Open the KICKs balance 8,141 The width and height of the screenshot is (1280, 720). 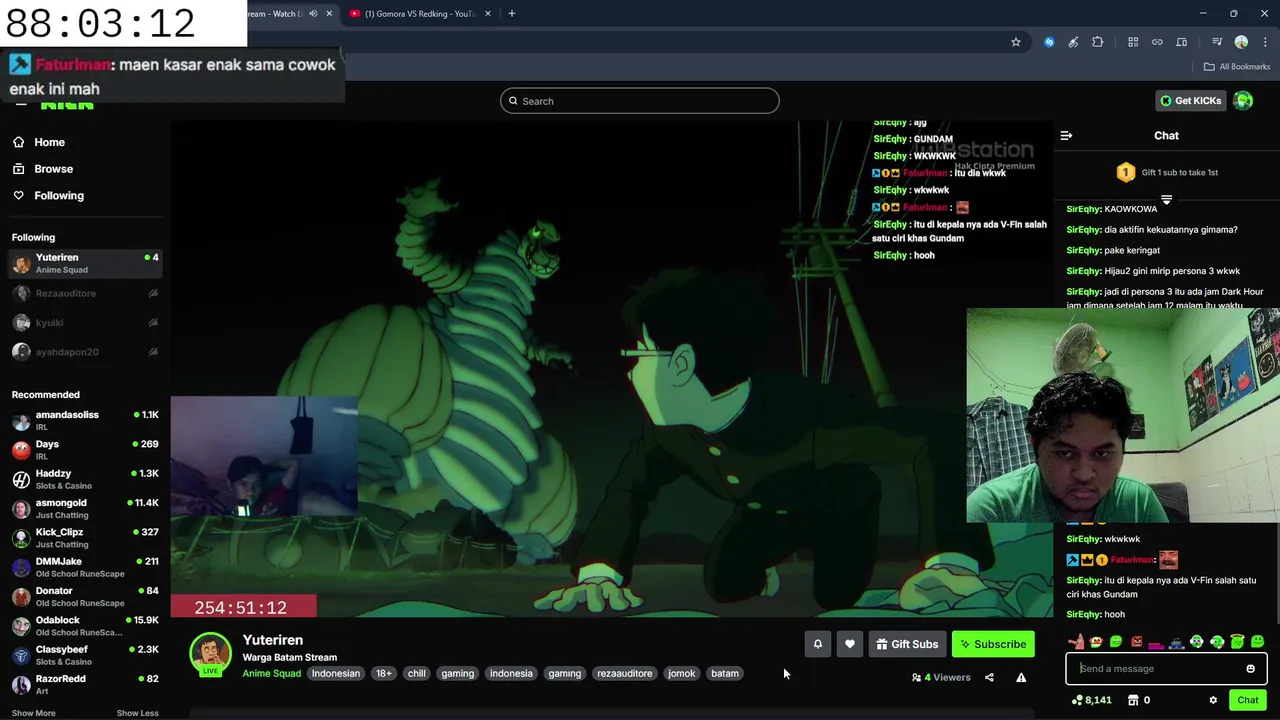click(x=1091, y=700)
